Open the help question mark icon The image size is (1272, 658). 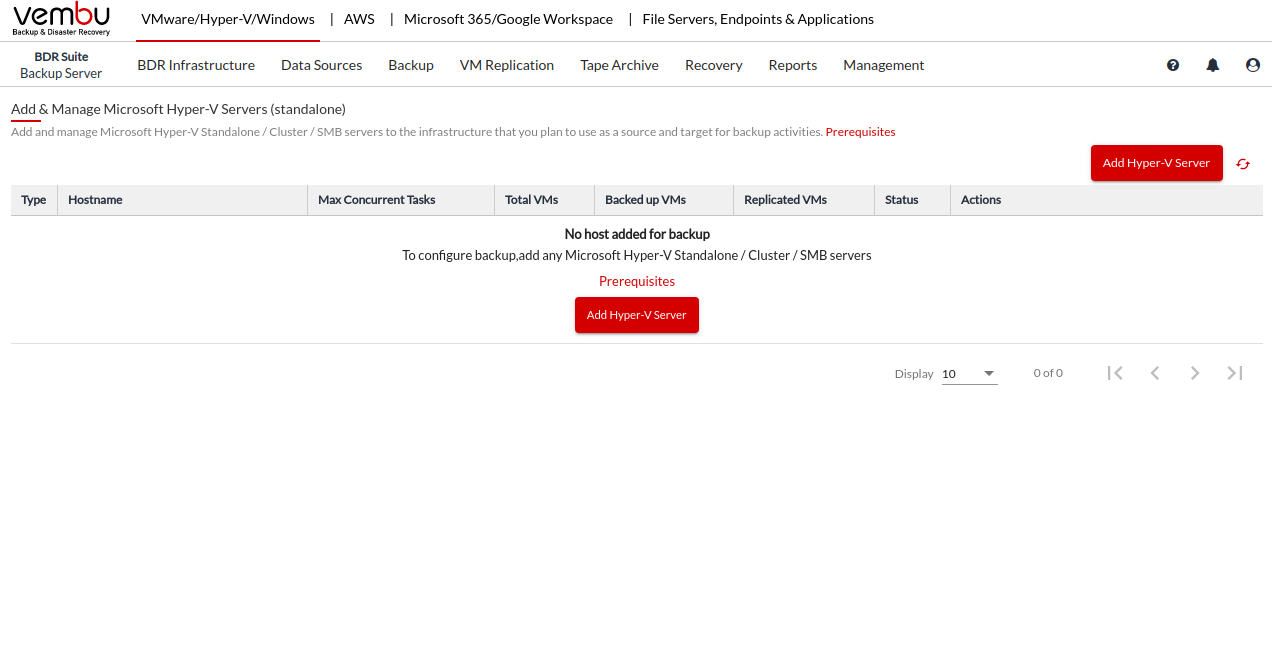1173,65
